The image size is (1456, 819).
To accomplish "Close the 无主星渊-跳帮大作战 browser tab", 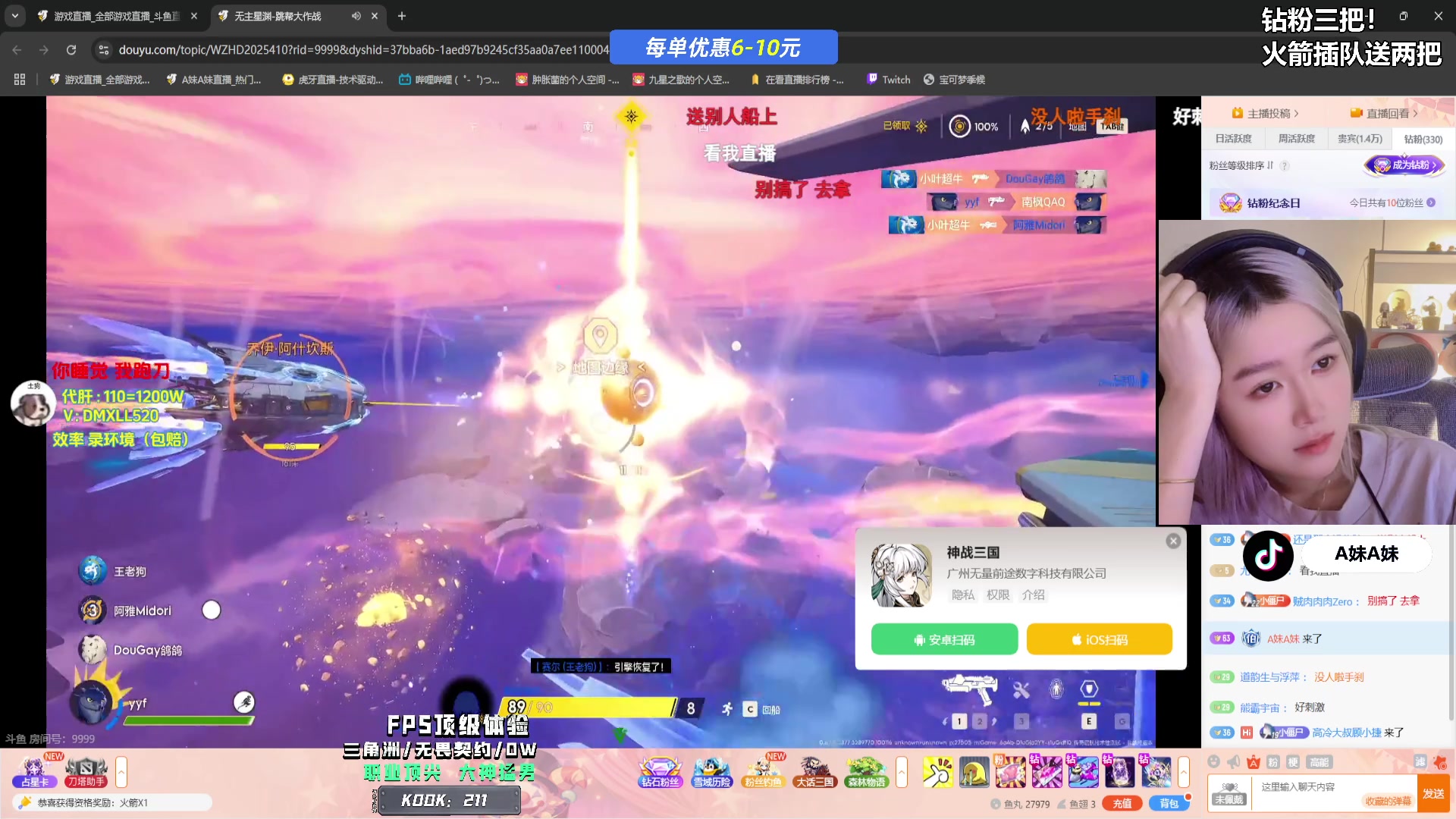I will pos(375,16).
